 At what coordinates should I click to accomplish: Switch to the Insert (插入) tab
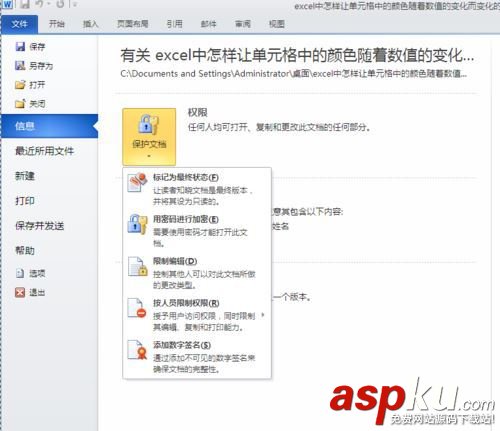(90, 24)
